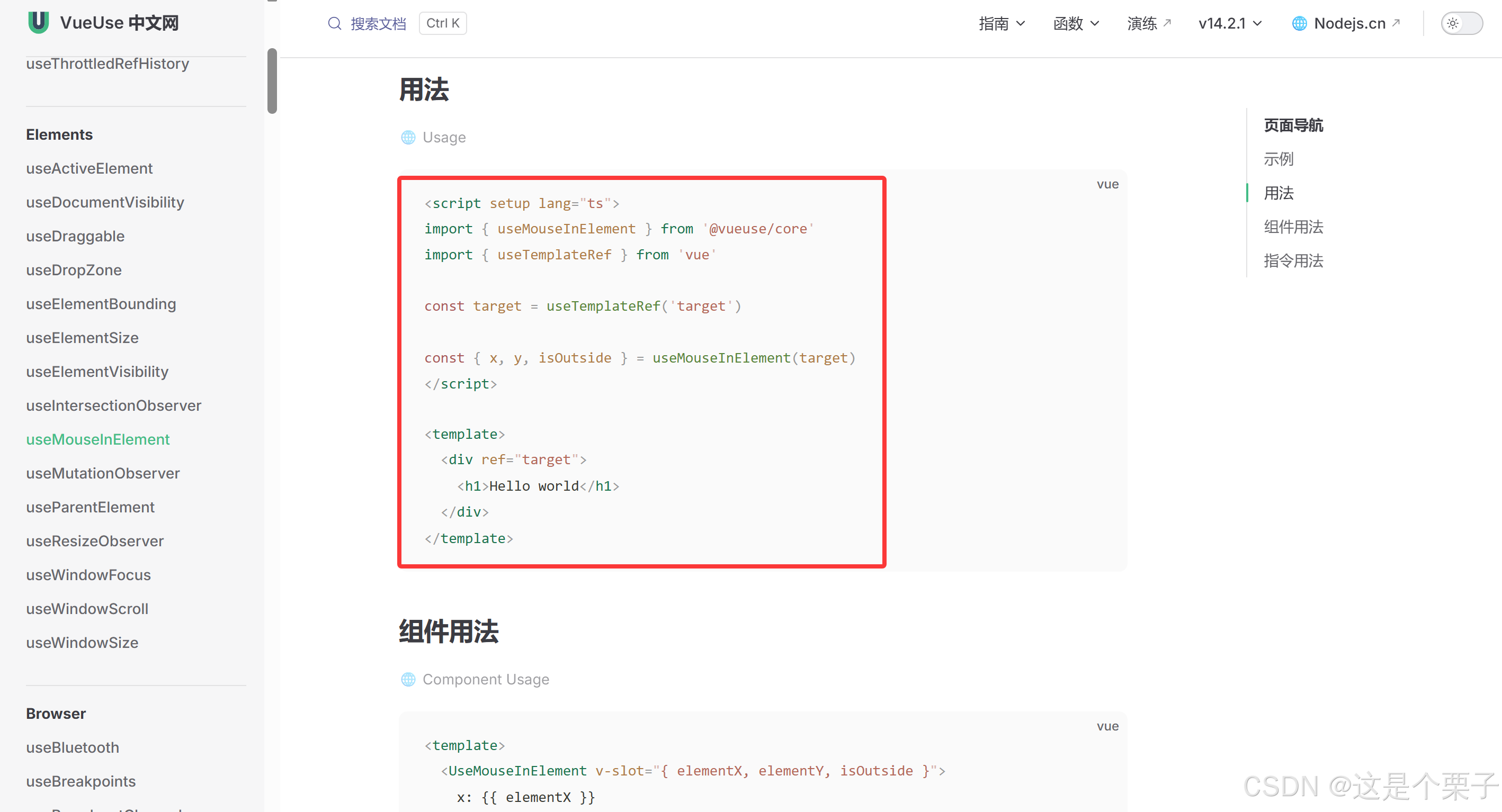1502x812 pixels.
Task: Open useBluetooth under Browser section
Action: point(73,747)
